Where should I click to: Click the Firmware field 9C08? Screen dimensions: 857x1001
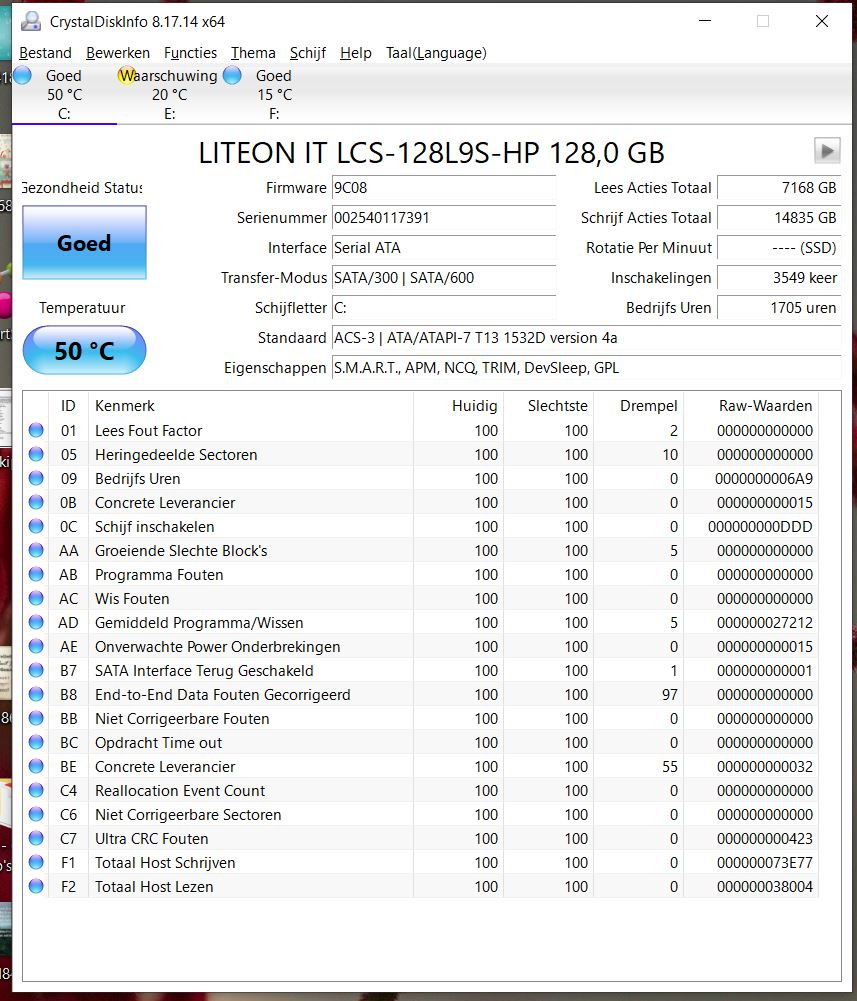coord(444,188)
